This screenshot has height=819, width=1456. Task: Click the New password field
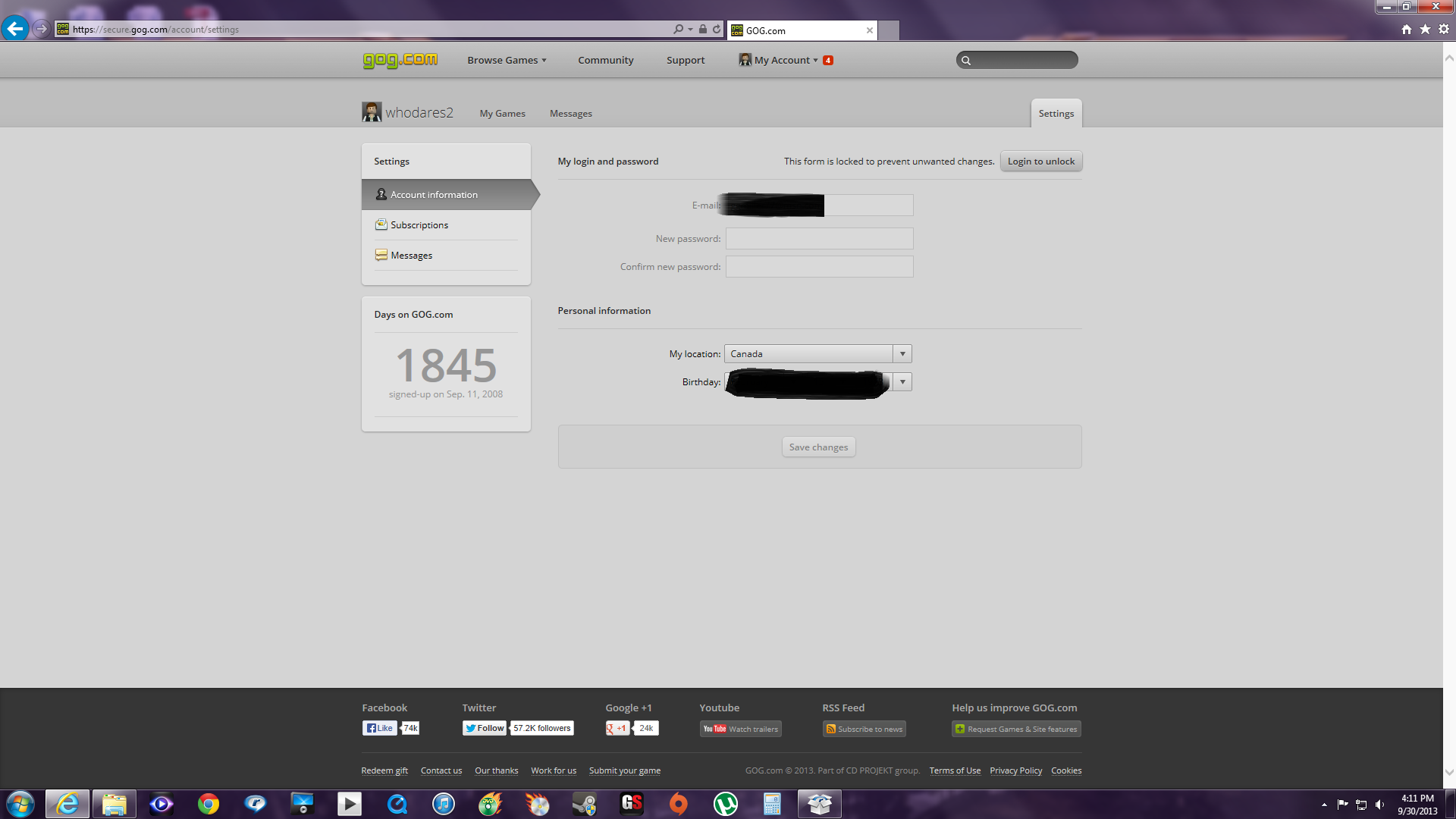(819, 238)
